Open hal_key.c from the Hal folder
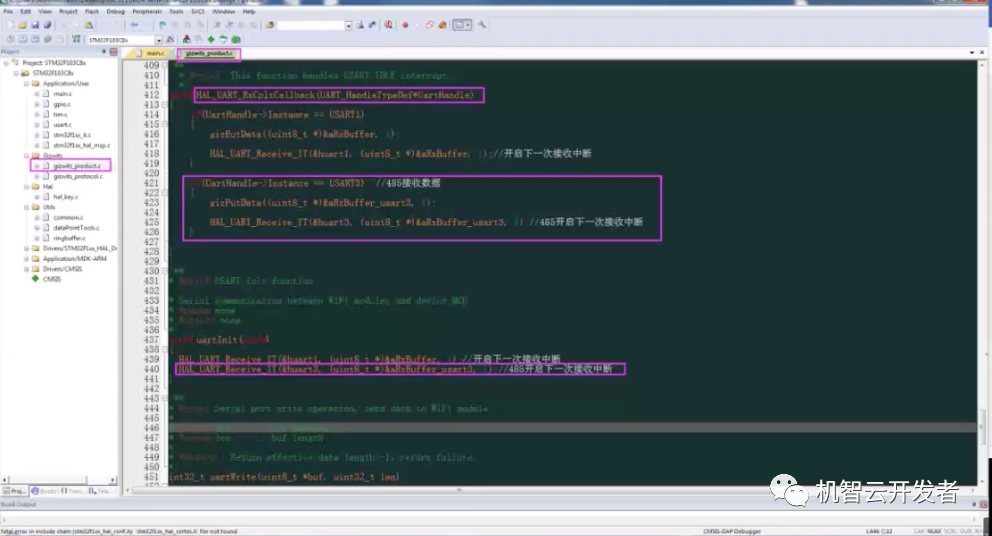Image resolution: width=992 pixels, height=536 pixels. pos(66,197)
